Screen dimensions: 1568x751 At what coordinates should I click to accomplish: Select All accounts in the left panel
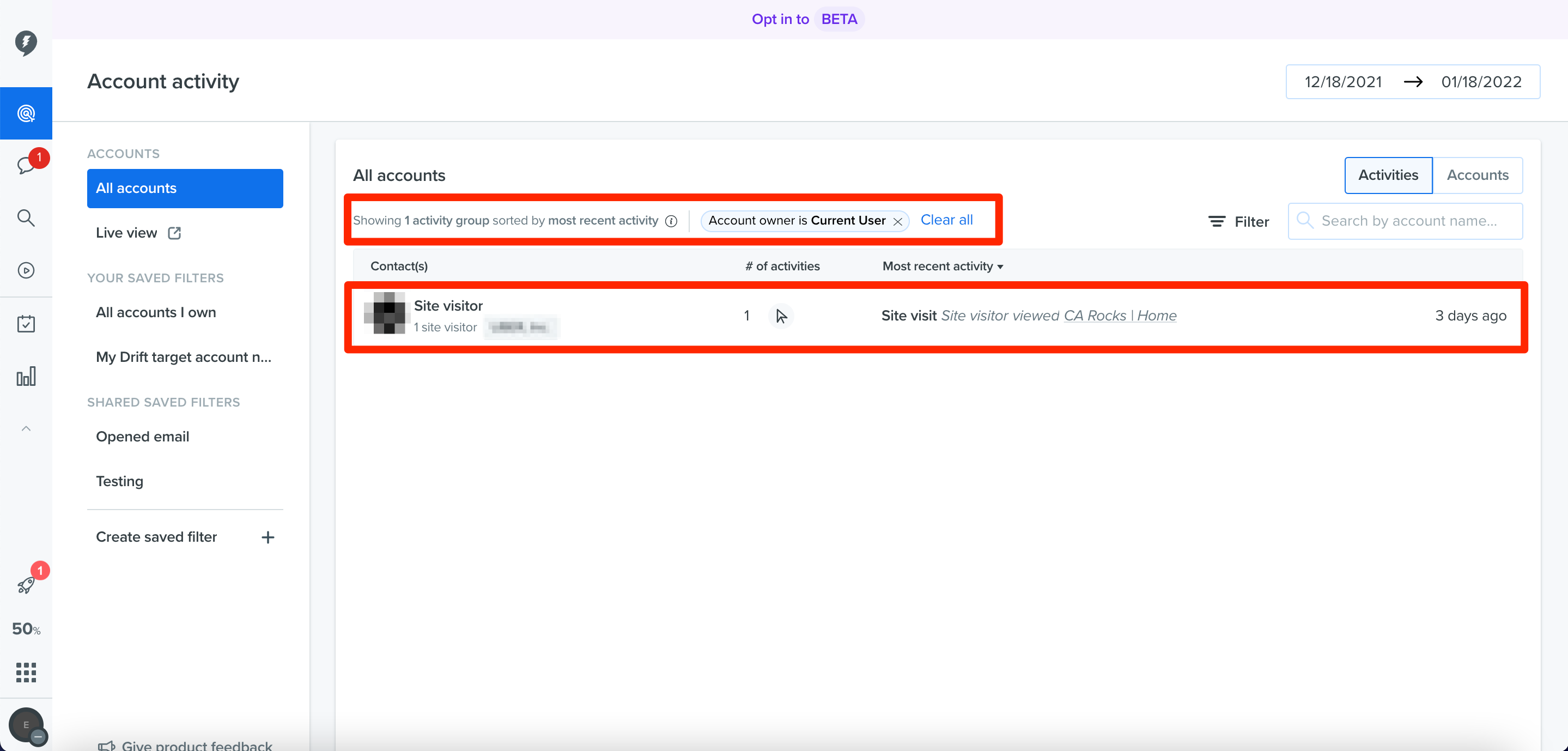(x=185, y=188)
